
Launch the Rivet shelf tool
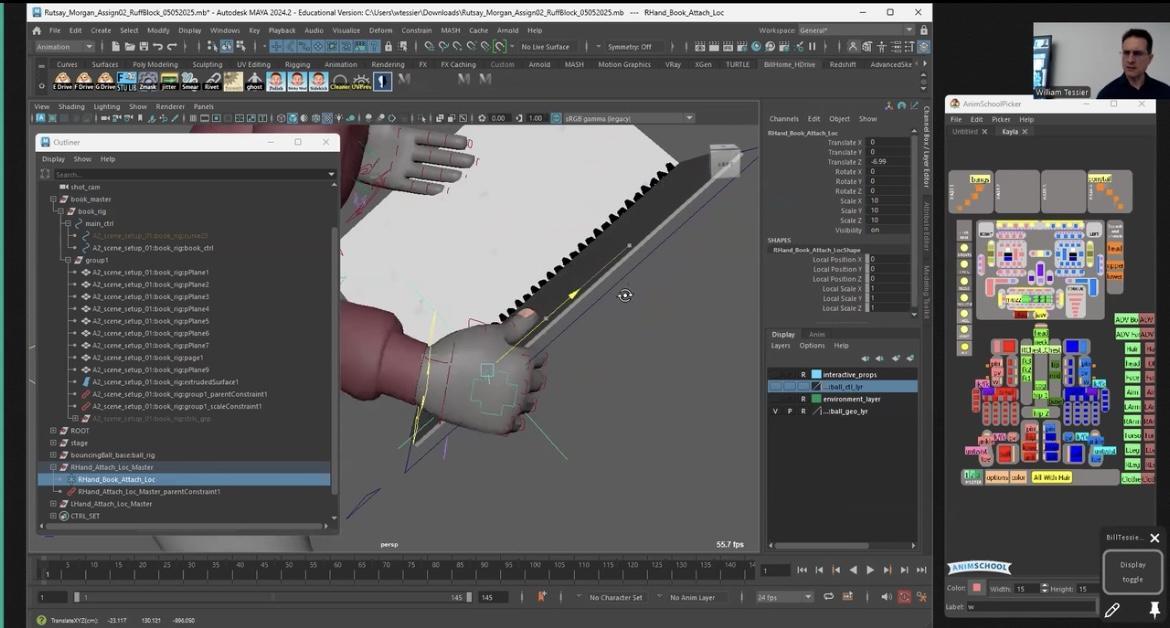click(212, 81)
